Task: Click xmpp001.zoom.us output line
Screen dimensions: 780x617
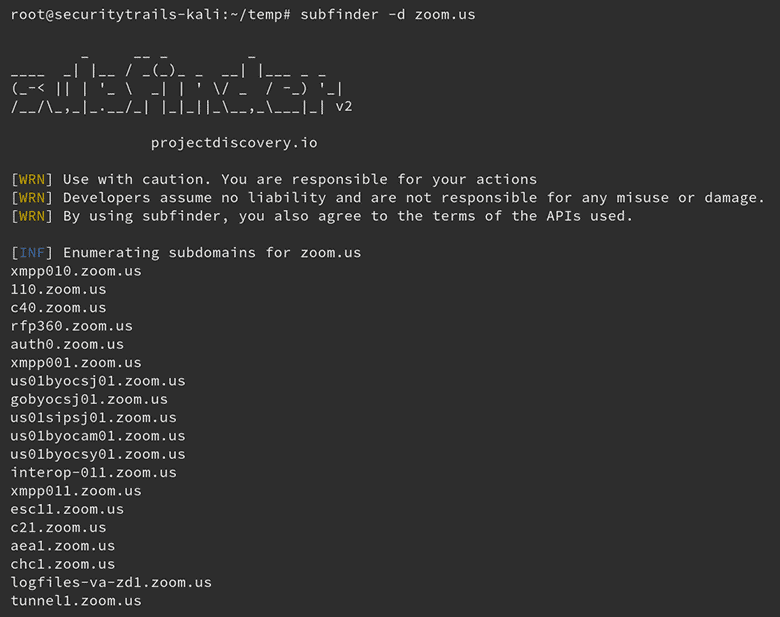Action: (x=76, y=363)
